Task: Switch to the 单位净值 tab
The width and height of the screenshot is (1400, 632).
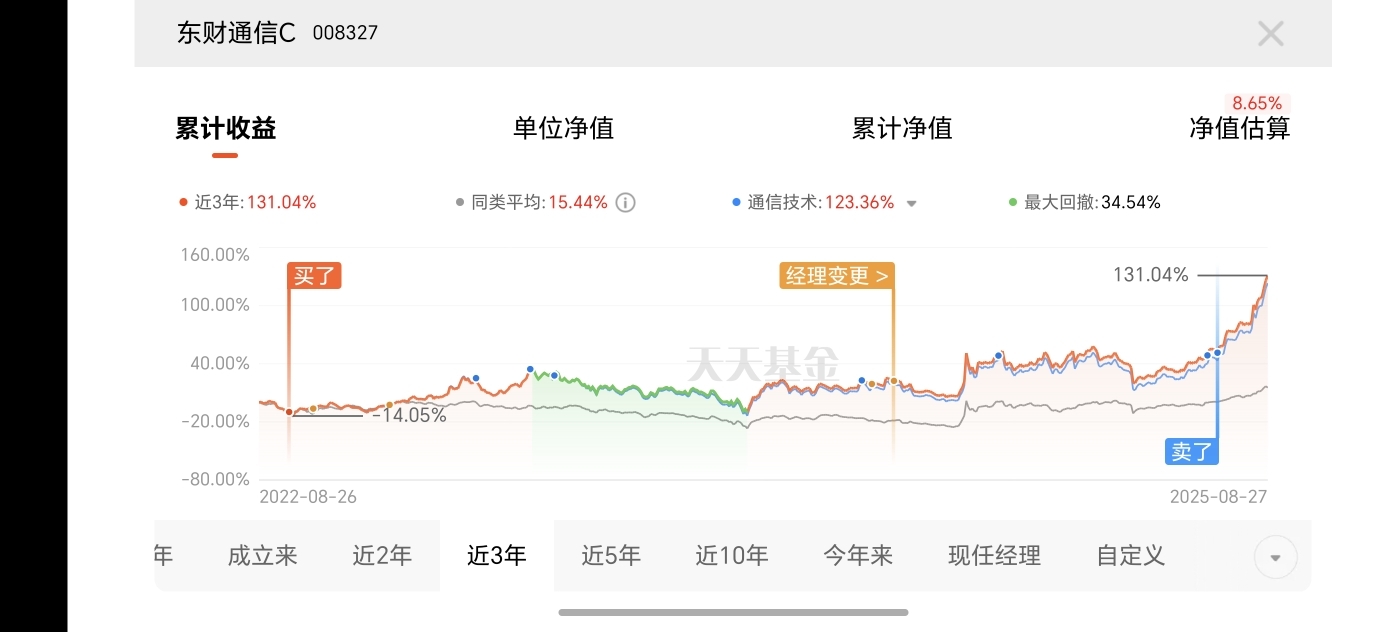Action: 563,128
